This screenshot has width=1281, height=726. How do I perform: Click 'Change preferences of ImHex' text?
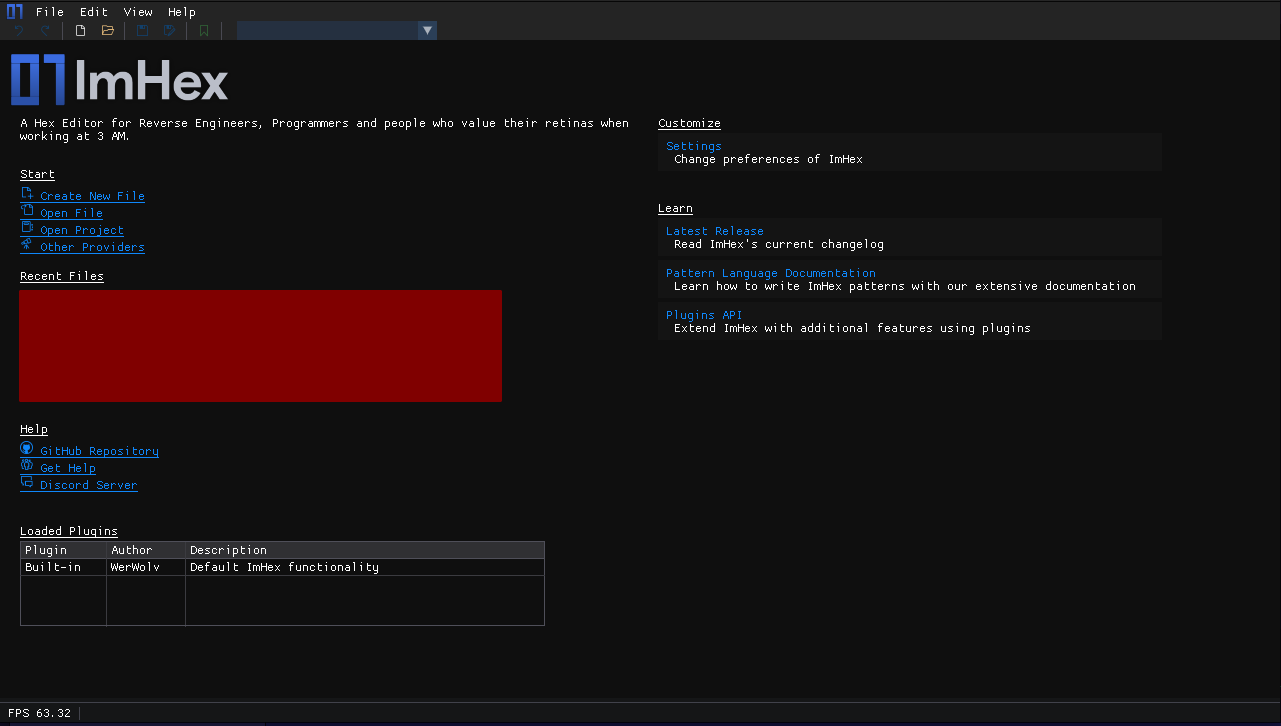click(768, 159)
